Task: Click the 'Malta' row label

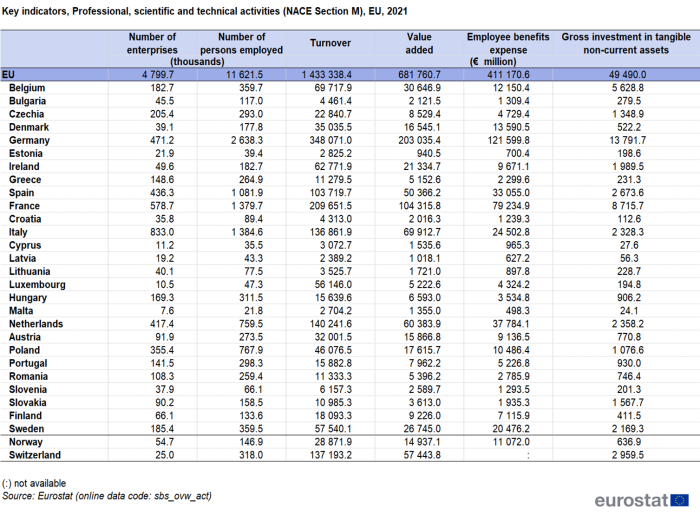Action: tap(21, 311)
